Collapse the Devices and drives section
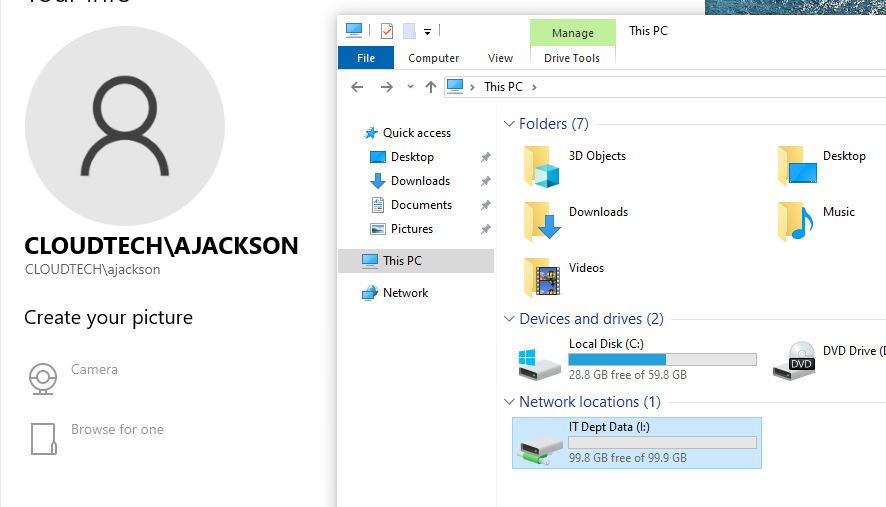Screen dimensions: 886x507 [508, 320]
